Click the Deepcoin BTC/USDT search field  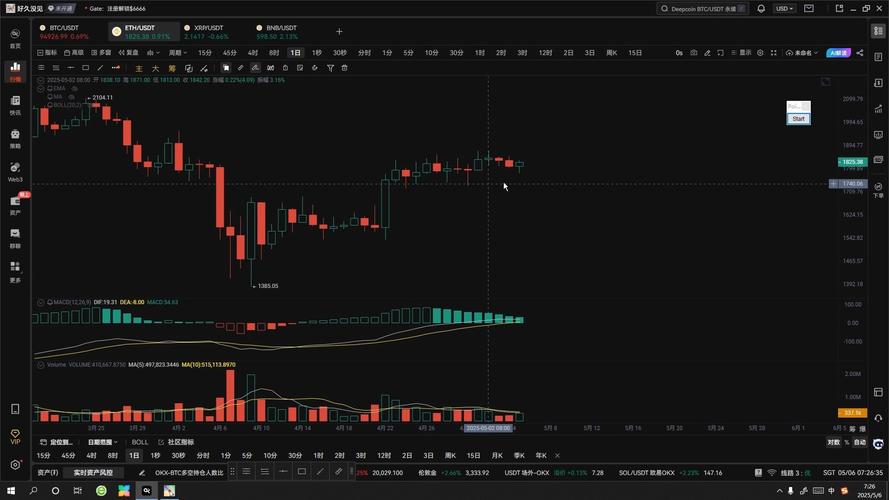point(702,9)
